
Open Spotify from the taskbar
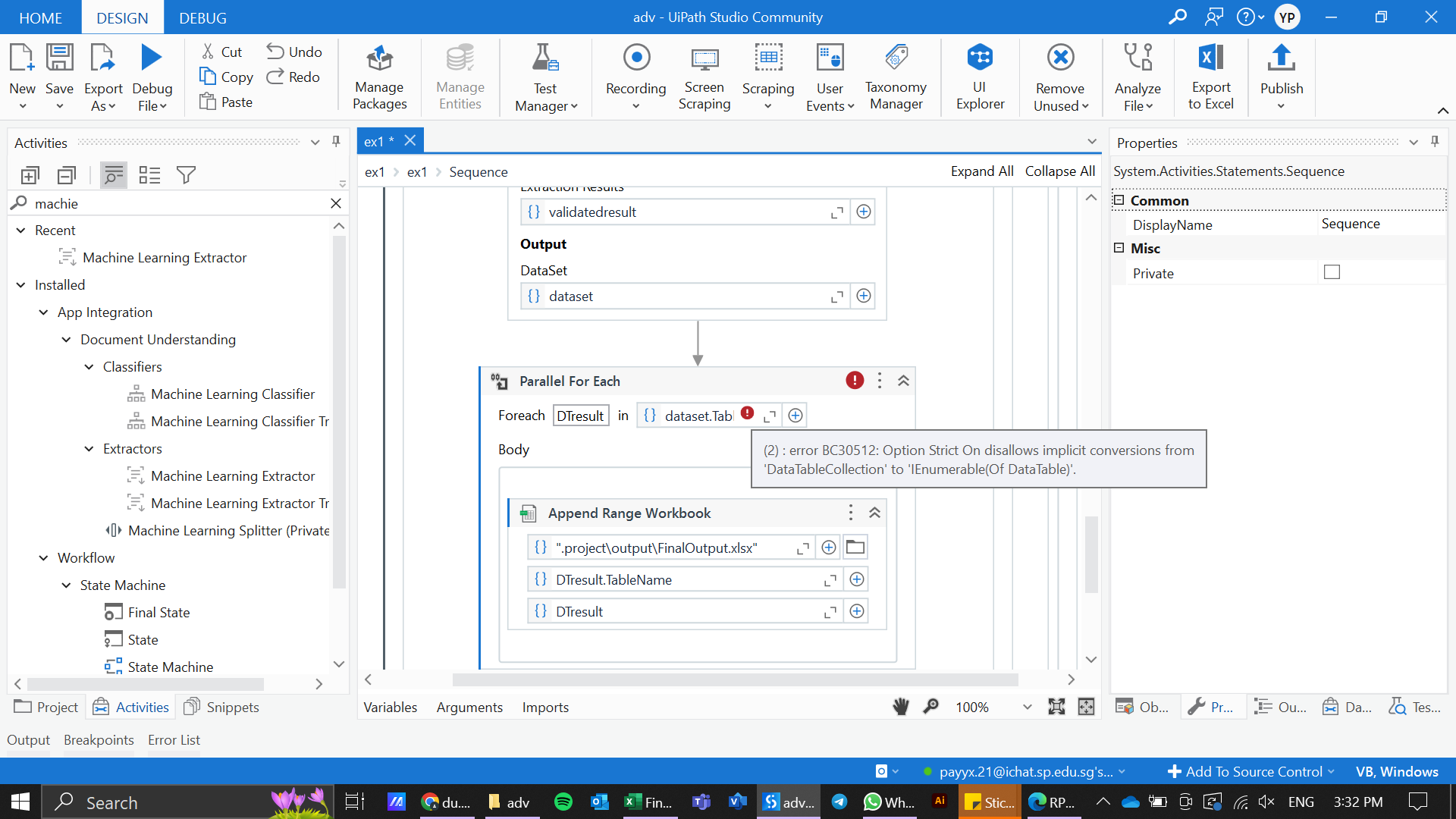point(563,802)
